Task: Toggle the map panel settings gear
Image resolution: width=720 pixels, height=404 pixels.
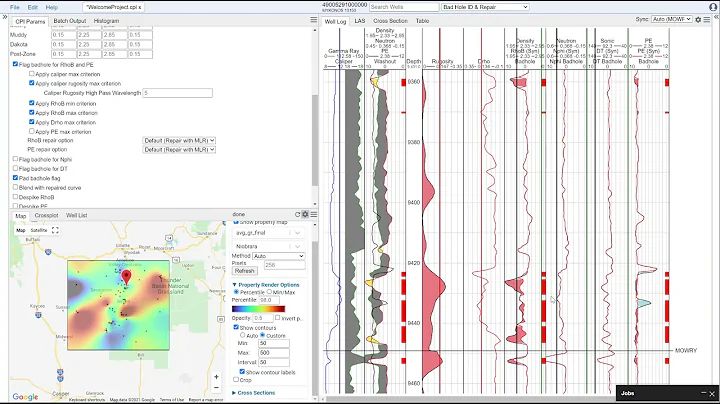Action: pyautogui.click(x=305, y=214)
